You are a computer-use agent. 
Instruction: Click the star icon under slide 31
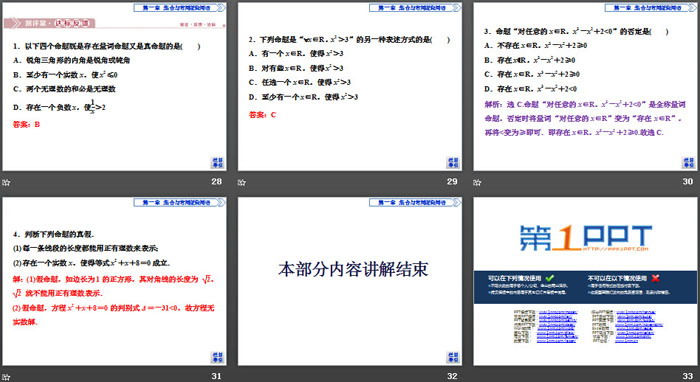pos(6,377)
